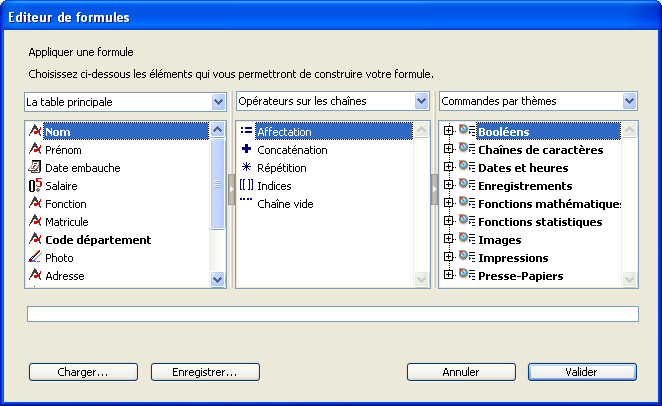
Task: Expand the Booléens command theme
Action: (x=448, y=132)
